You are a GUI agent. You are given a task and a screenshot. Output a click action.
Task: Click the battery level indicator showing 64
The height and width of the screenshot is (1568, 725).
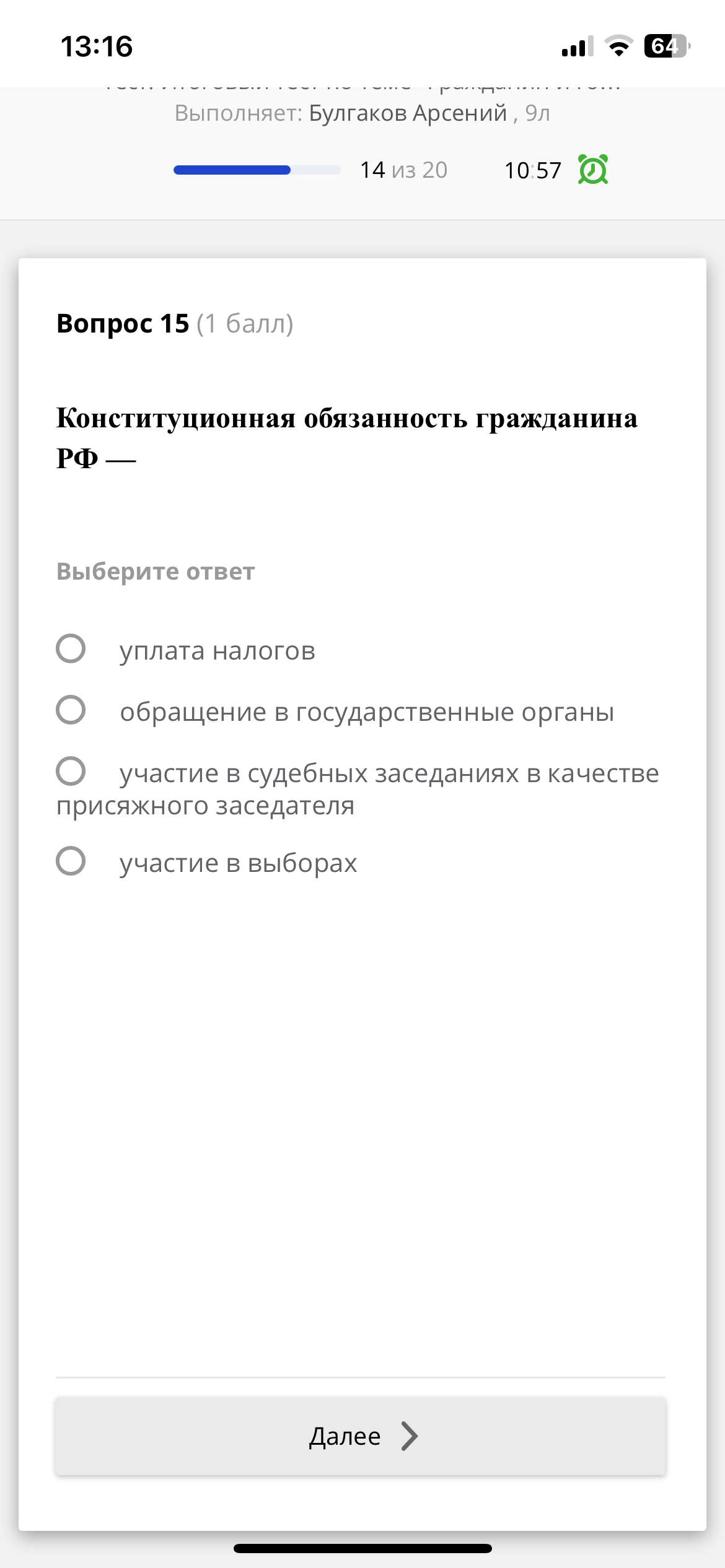666,45
